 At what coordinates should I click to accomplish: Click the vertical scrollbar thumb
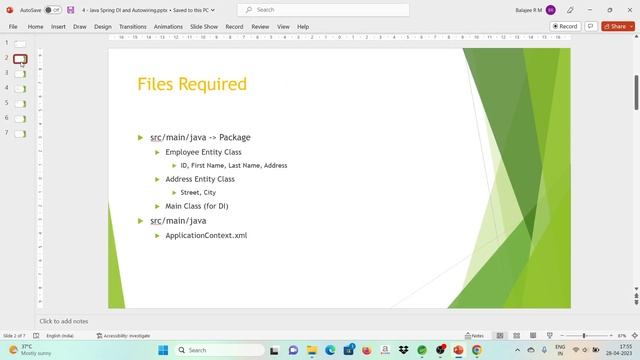636,92
